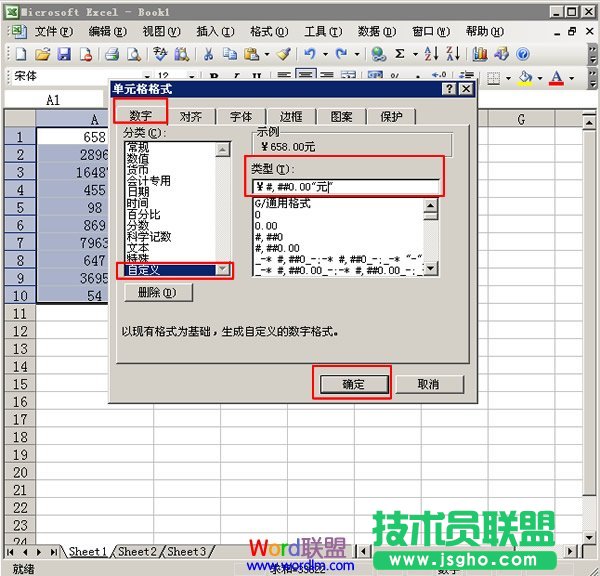Viewport: 600px width, 576px height.
Task: Open the font color dropdown arrow
Action: [573, 77]
